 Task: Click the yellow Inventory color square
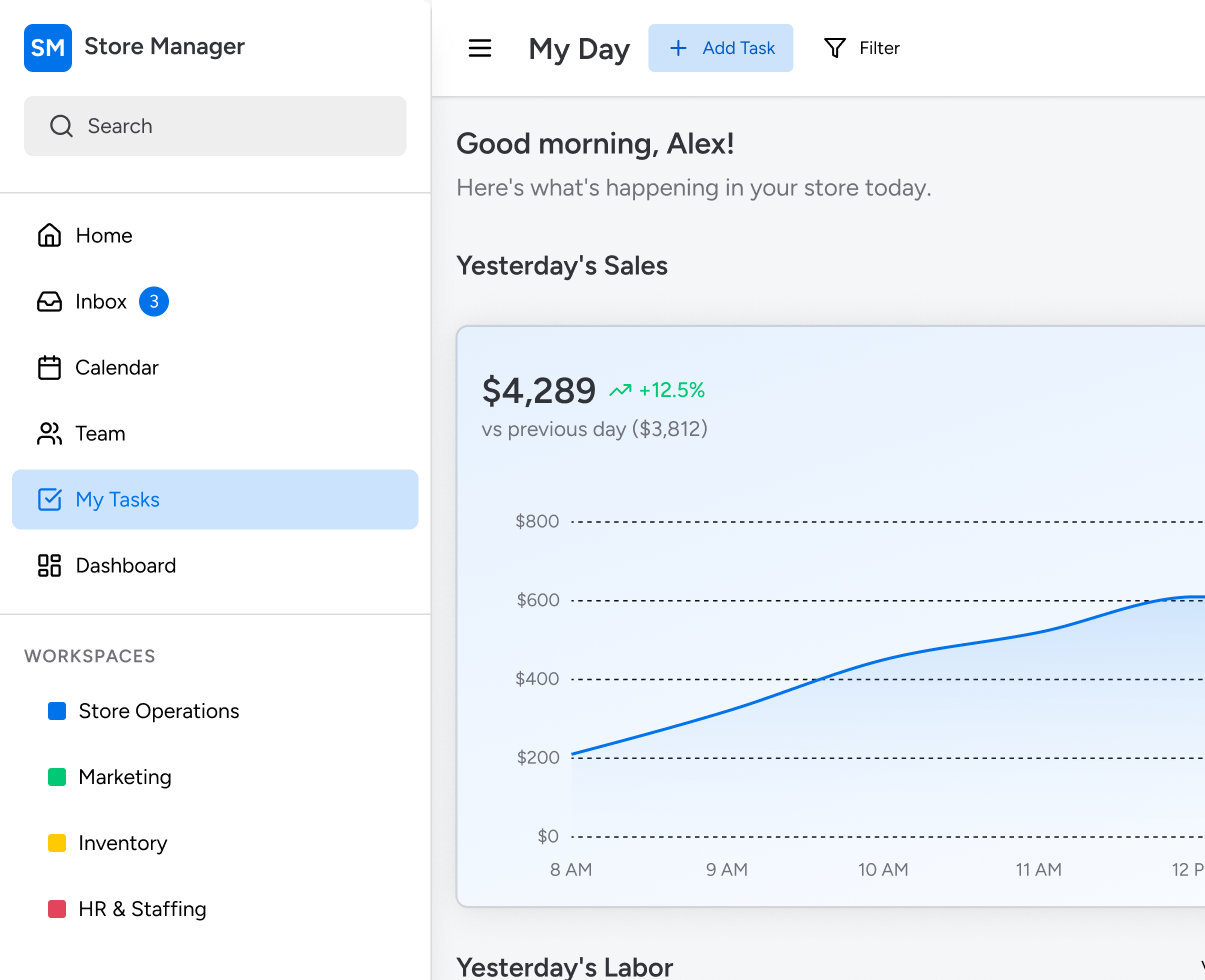coord(57,843)
